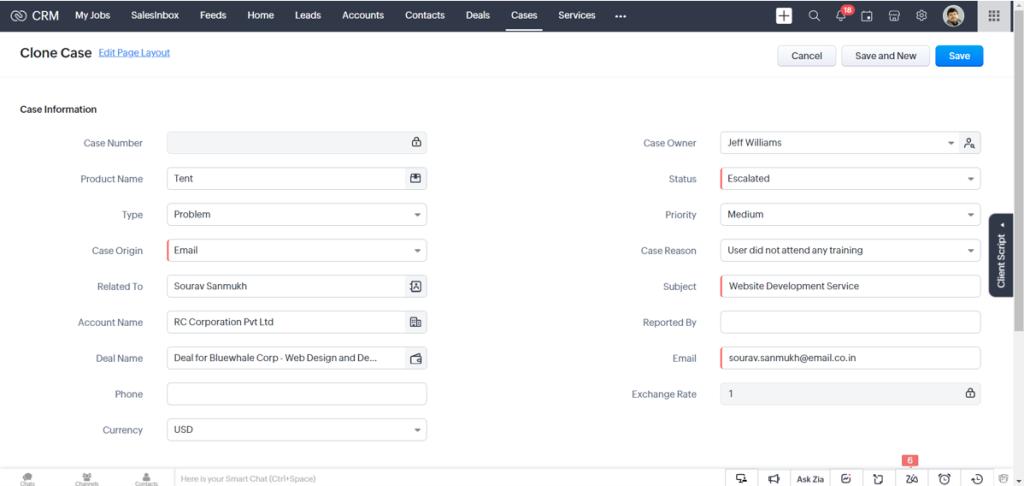This screenshot has height=486, width=1024.
Task: Click the user picker icon beside Case Owner
Action: point(969,143)
